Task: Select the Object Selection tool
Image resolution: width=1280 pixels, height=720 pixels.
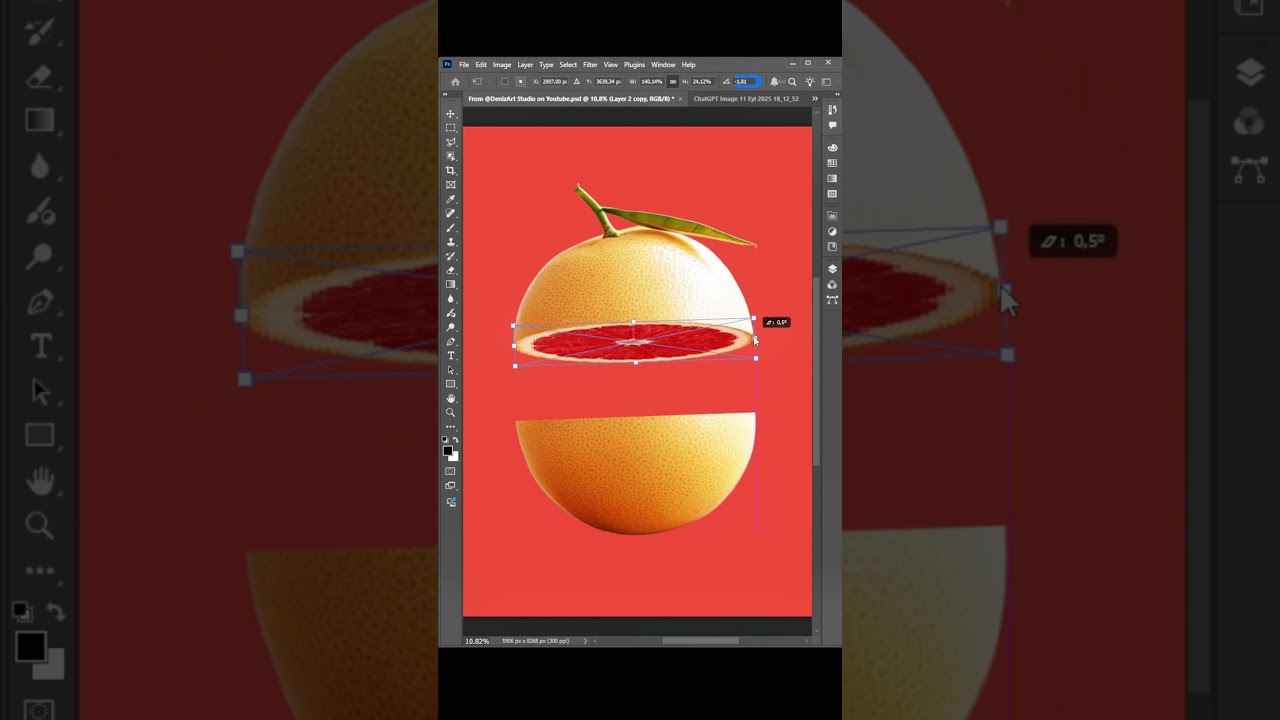Action: tap(450, 156)
